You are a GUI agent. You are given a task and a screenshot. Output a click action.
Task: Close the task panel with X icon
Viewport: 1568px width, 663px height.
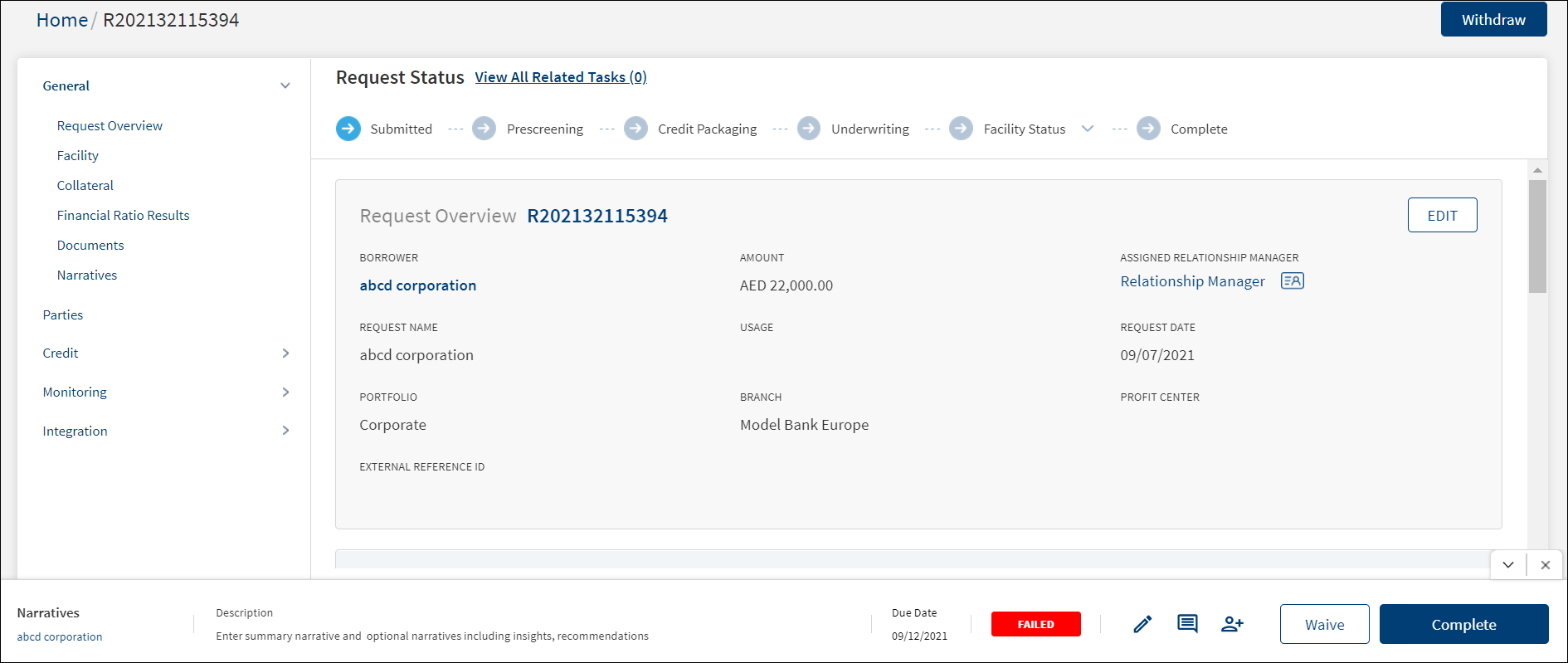click(1546, 565)
